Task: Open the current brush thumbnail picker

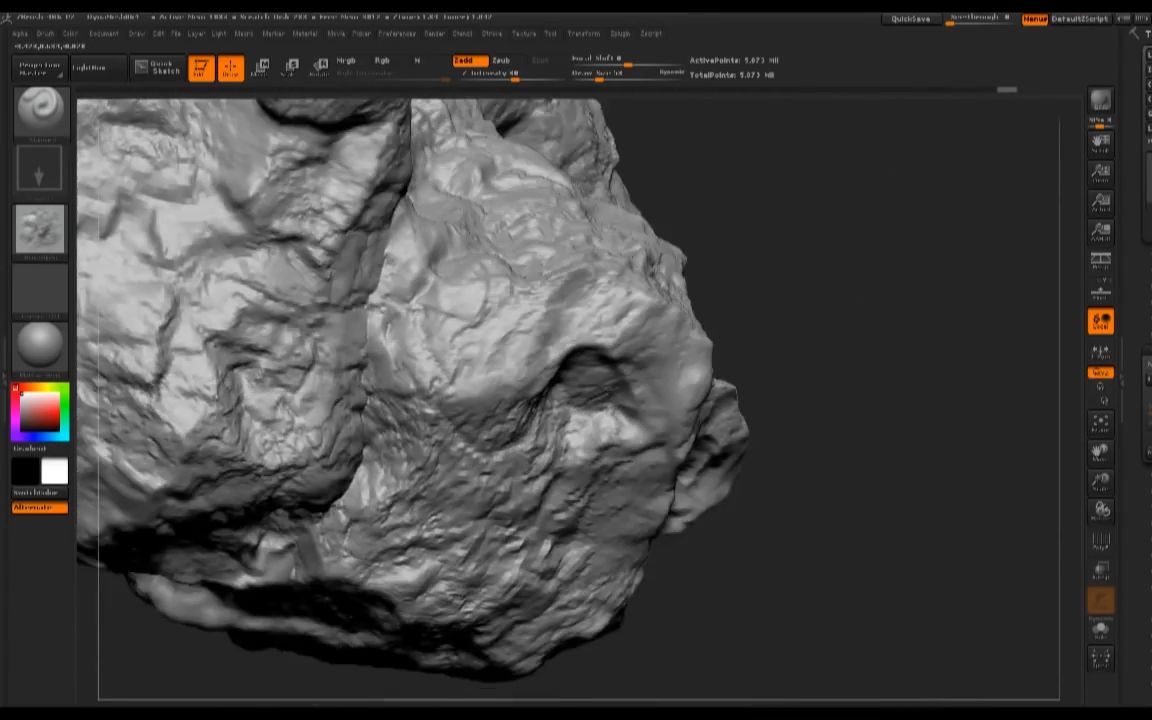Action: 40,109
